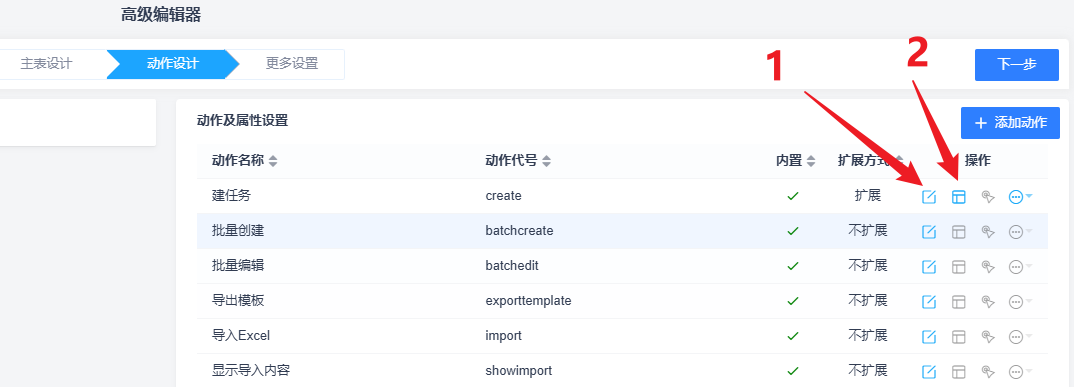Click the 建任务 action name cell
Screen dimensions: 1074x387
[232, 195]
